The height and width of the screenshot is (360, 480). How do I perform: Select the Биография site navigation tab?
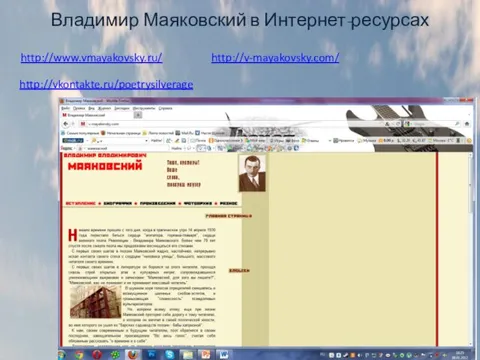tap(117, 203)
